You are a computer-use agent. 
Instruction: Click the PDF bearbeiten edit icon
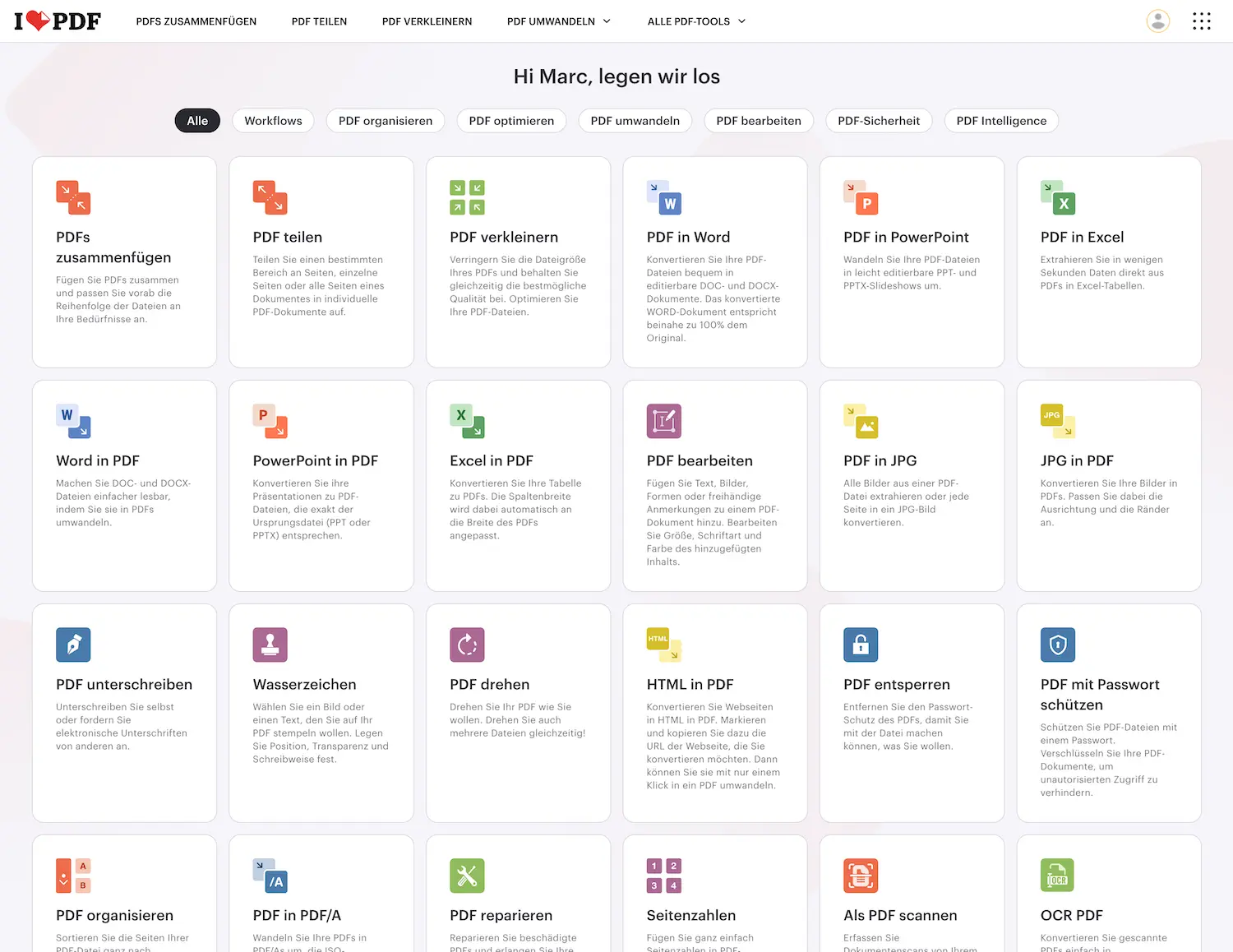click(x=664, y=421)
